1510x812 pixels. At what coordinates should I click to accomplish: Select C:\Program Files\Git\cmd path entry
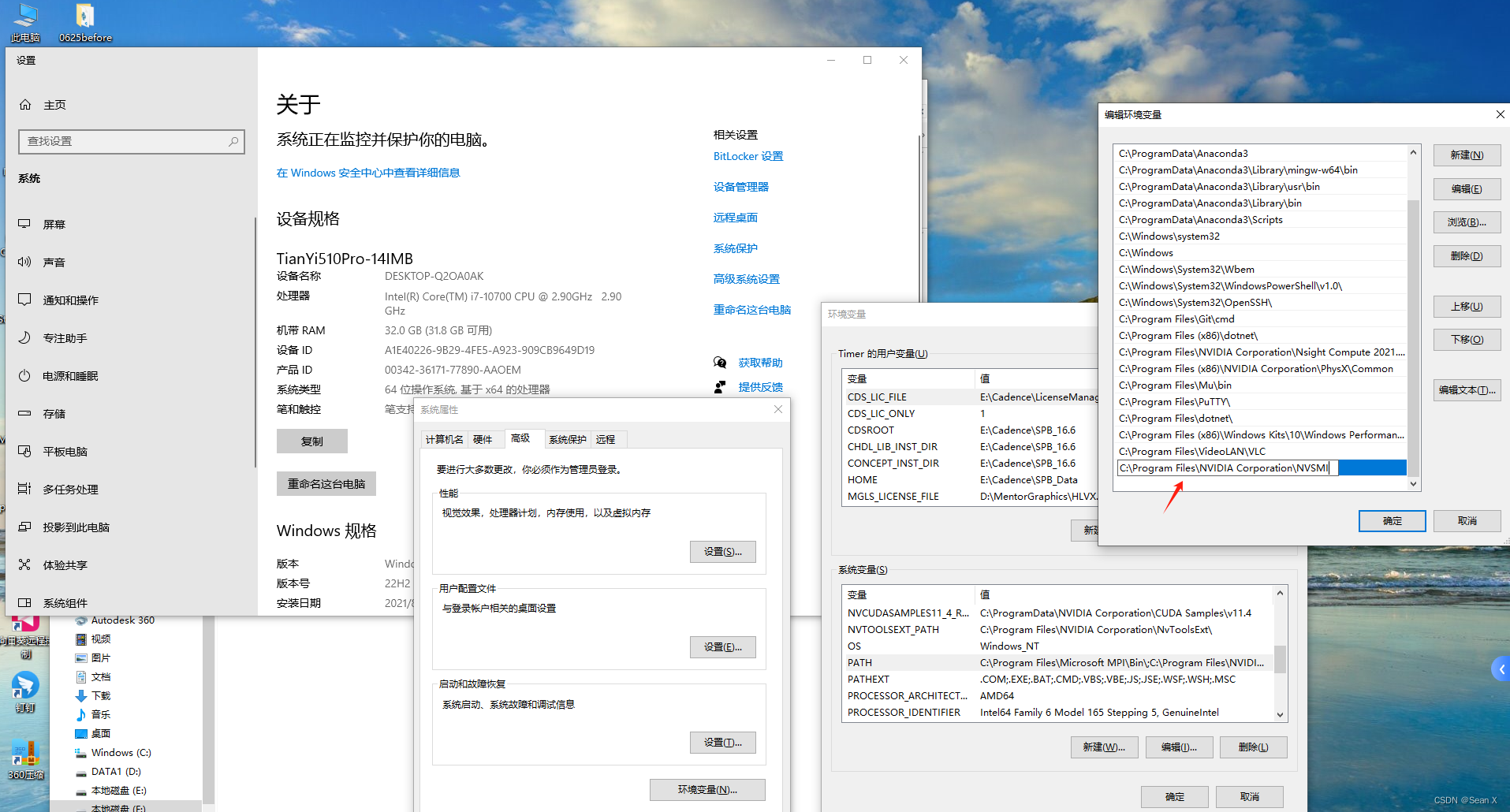[x=1262, y=319]
